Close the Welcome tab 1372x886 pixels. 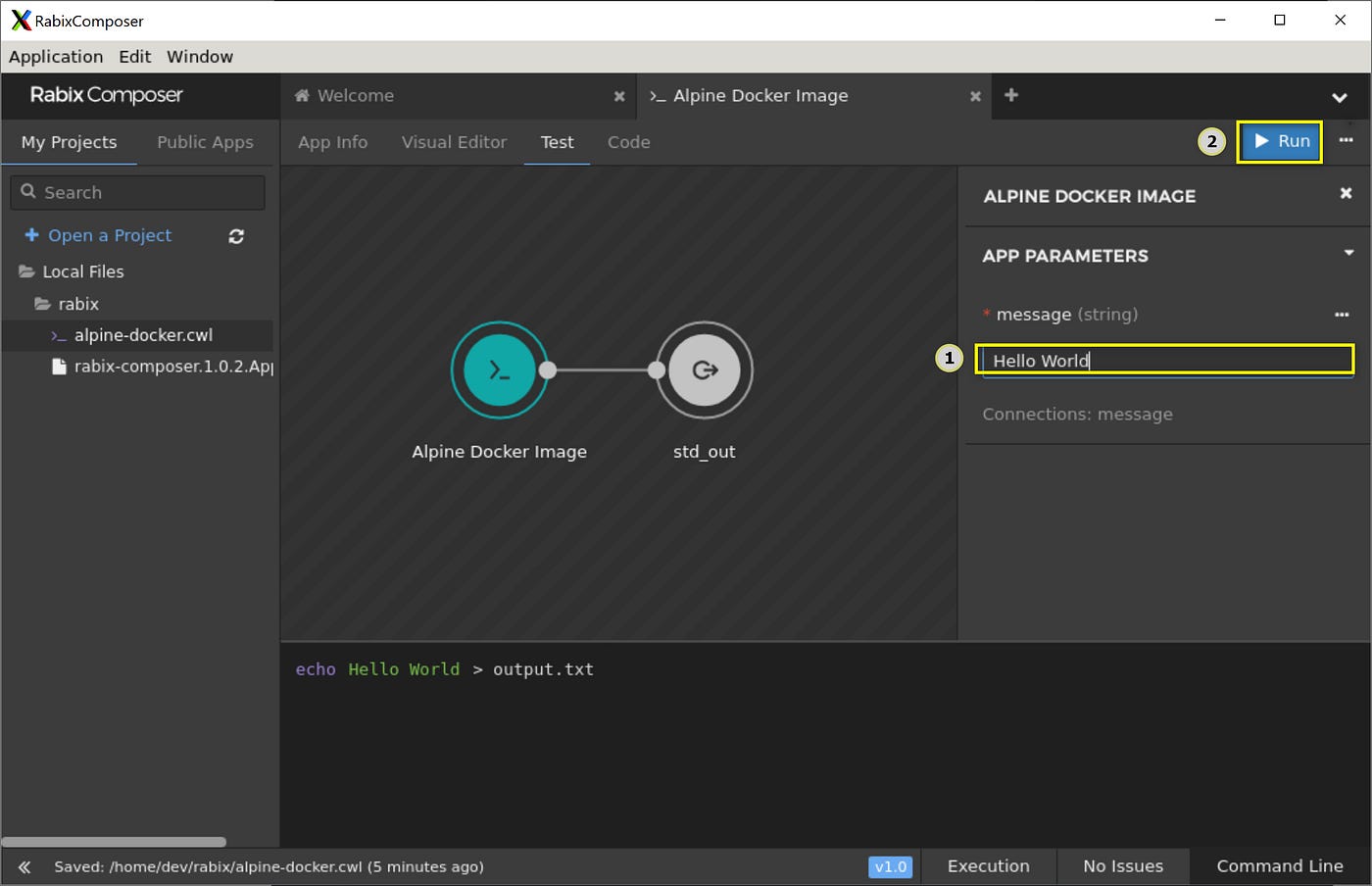tap(619, 96)
